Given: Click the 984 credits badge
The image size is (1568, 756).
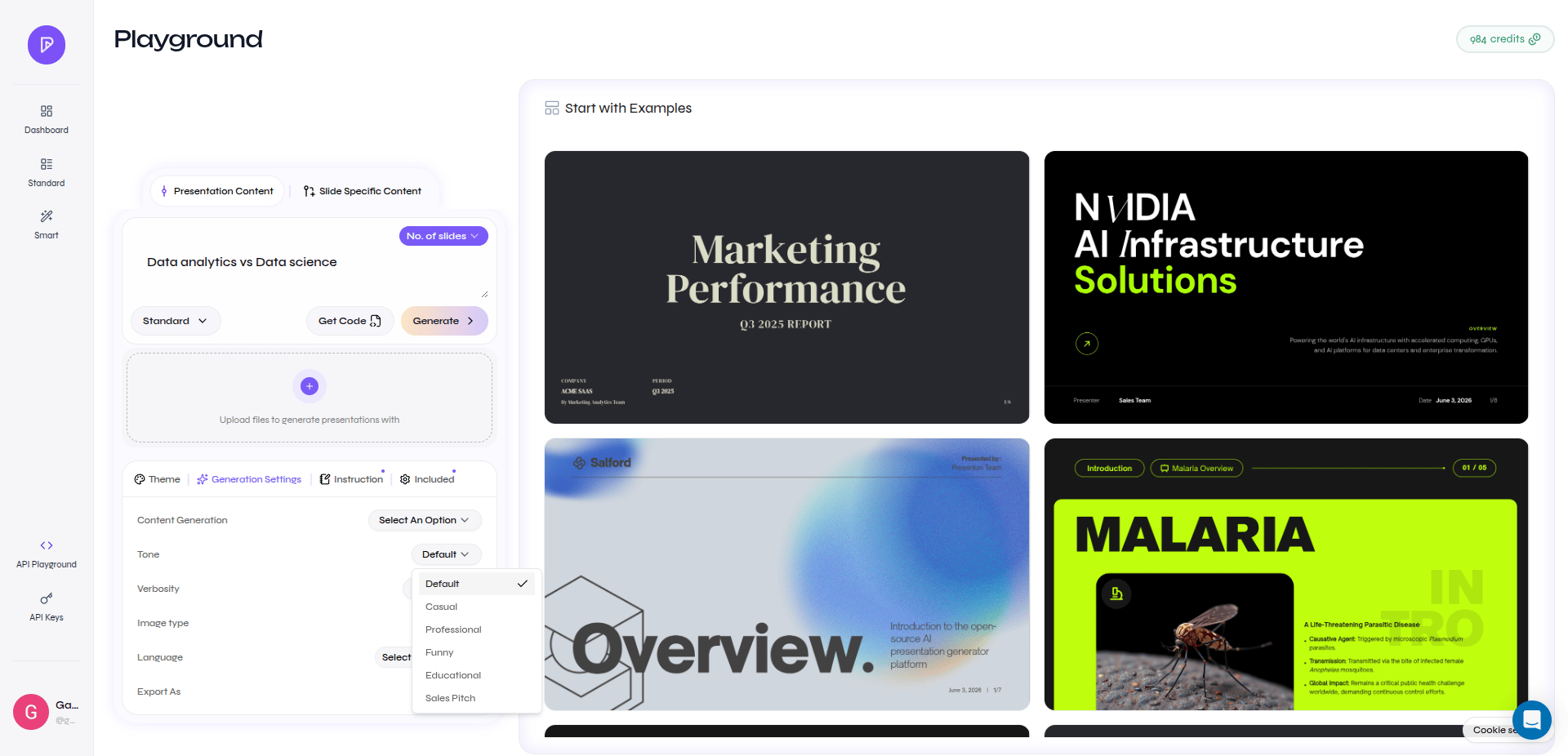Looking at the screenshot, I should (1505, 39).
